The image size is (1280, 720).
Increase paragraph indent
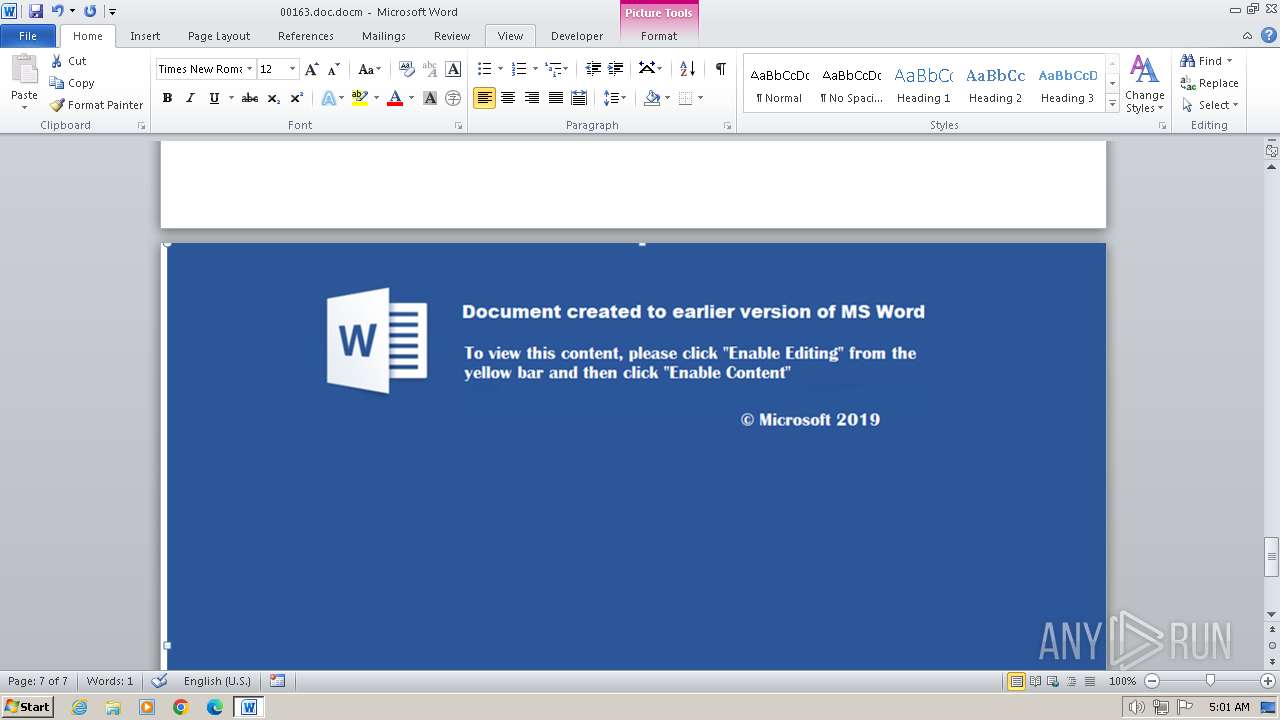click(x=616, y=69)
